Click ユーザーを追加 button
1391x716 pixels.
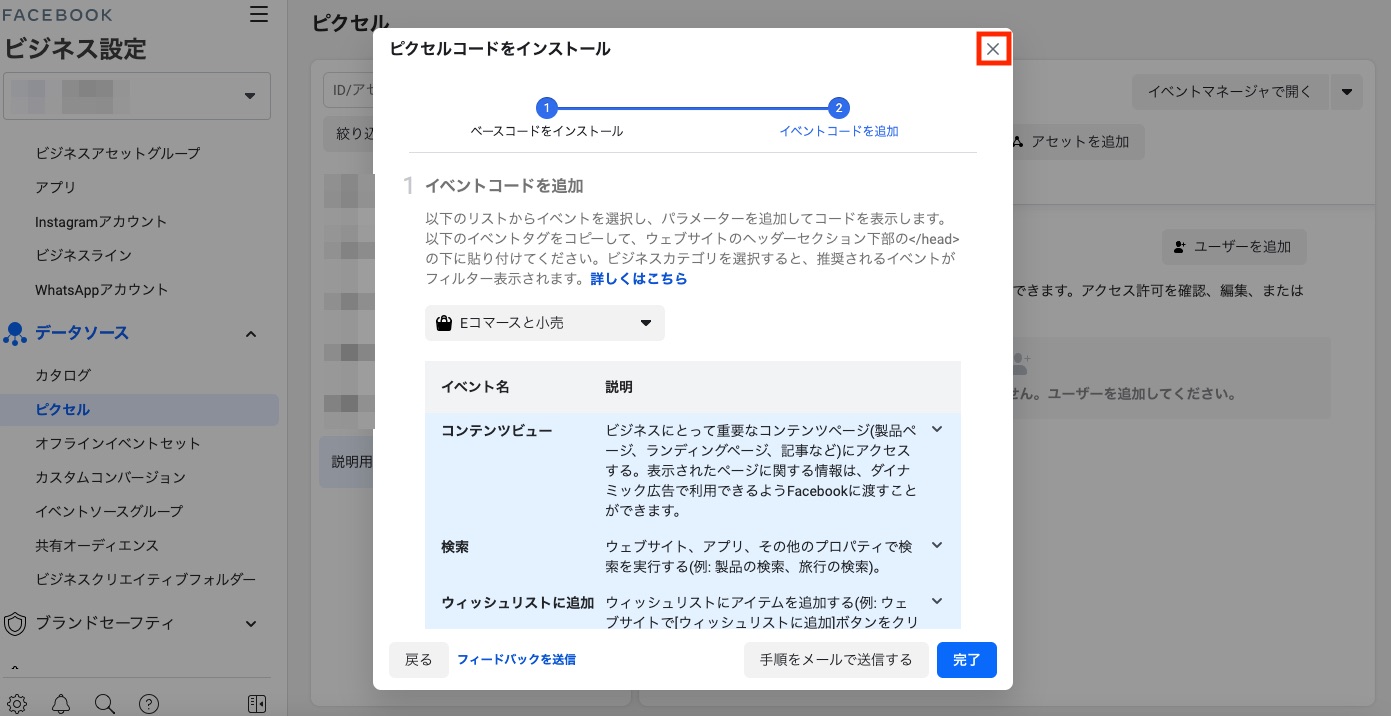(1234, 246)
